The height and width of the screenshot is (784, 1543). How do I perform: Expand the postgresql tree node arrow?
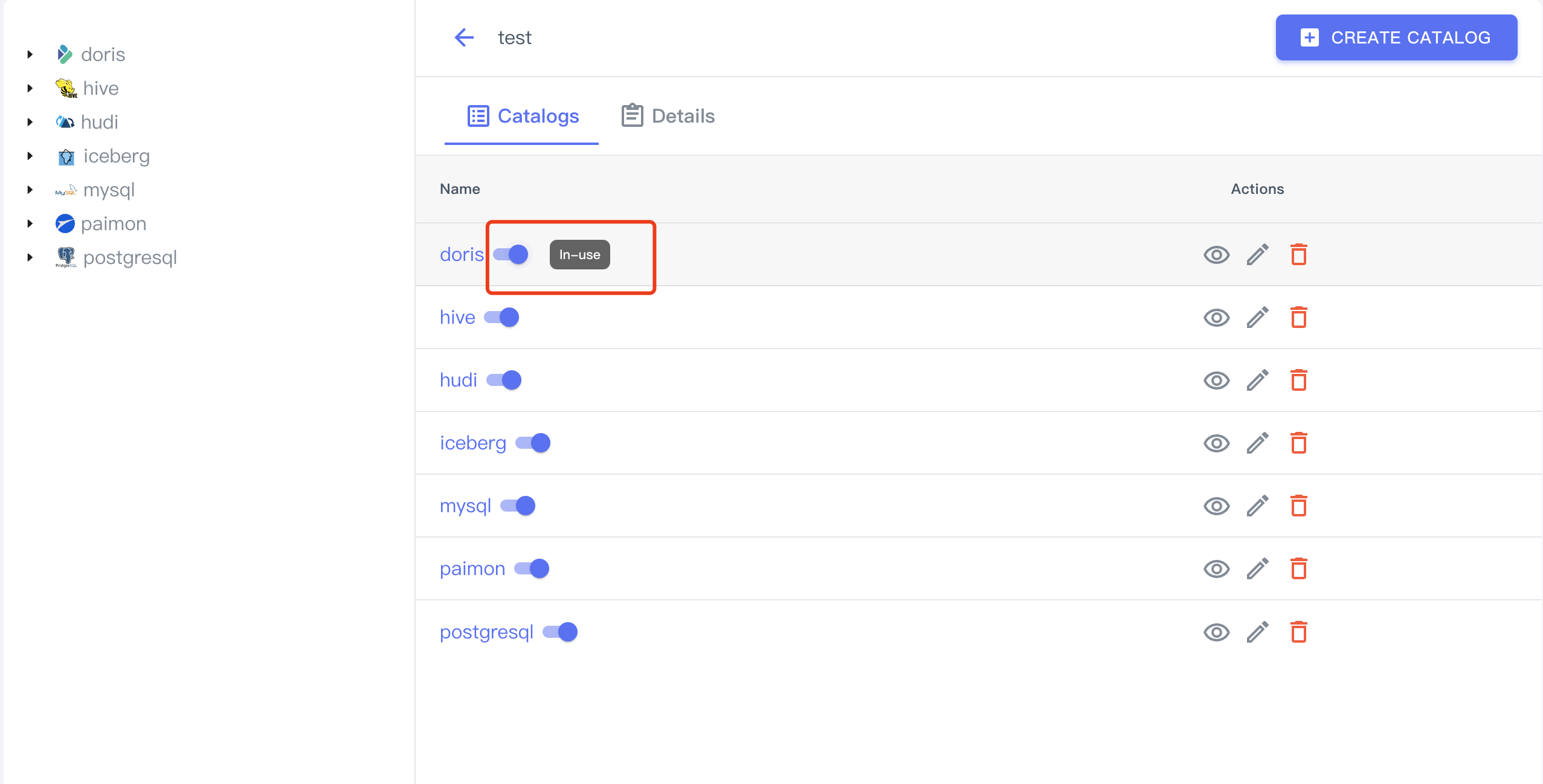point(30,257)
